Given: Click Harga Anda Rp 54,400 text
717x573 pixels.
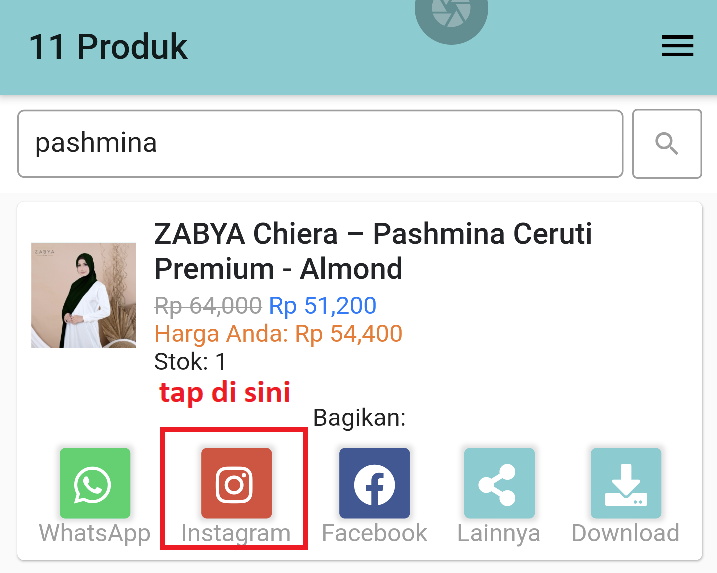Looking at the screenshot, I should [278, 333].
